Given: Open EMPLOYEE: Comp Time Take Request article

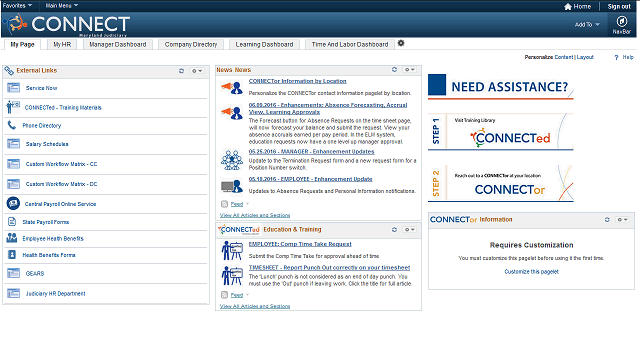Looking at the screenshot, I should pyautogui.click(x=300, y=244).
